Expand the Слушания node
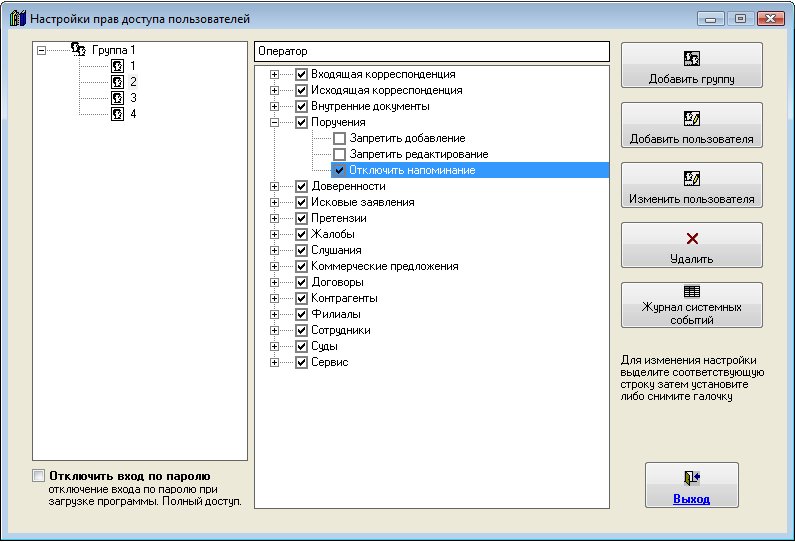 point(274,250)
